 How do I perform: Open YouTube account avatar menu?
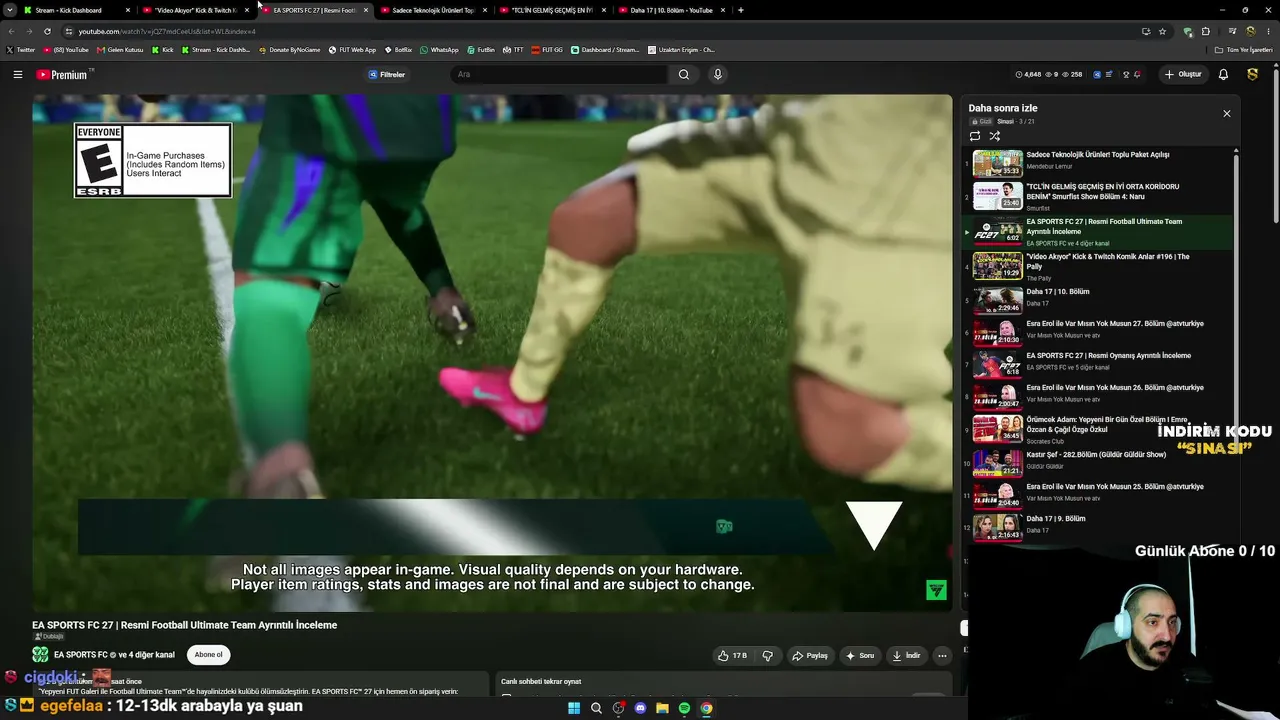(1252, 74)
